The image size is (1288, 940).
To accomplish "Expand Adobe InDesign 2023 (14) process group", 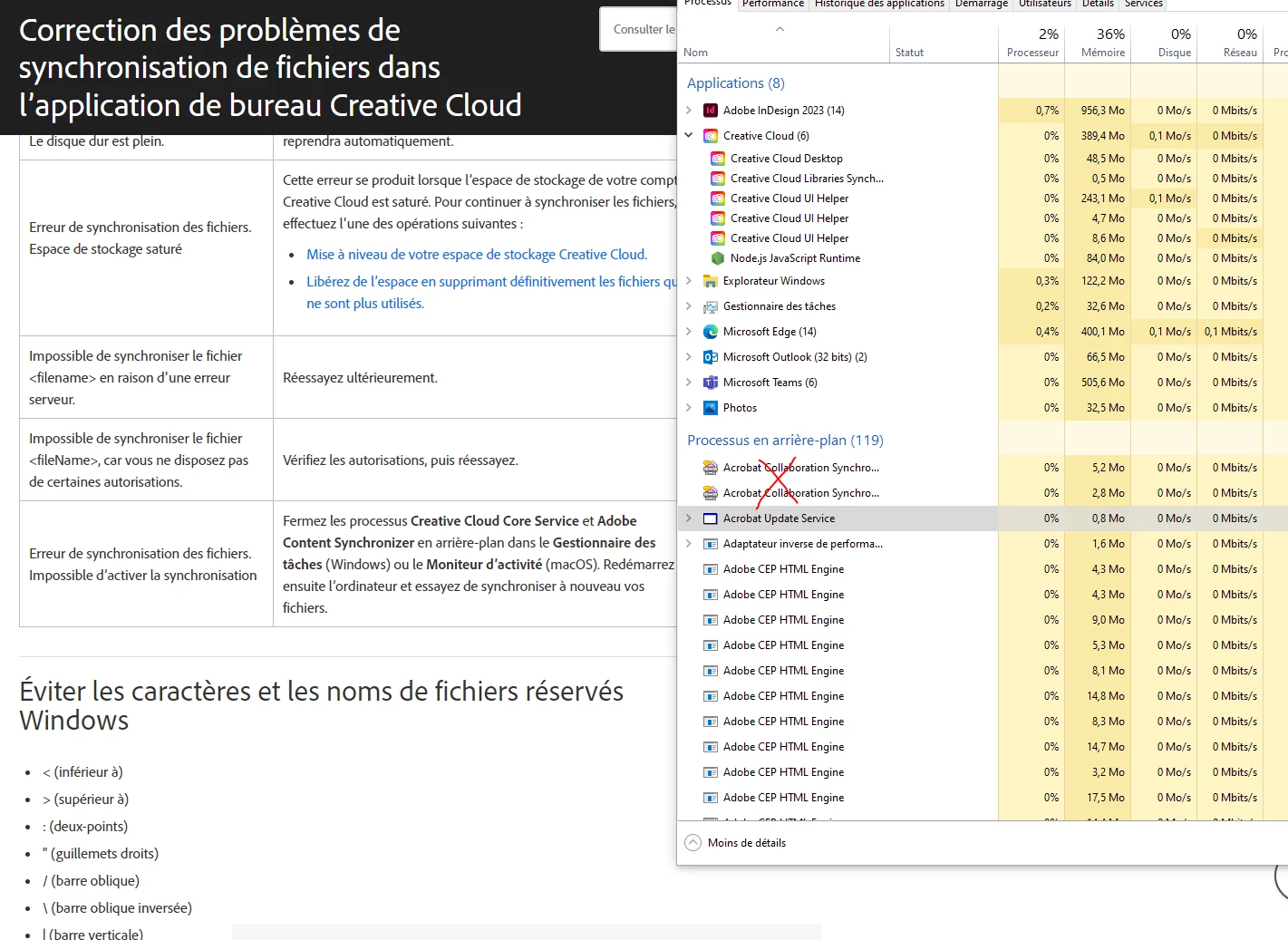I will pyautogui.click(x=689, y=111).
